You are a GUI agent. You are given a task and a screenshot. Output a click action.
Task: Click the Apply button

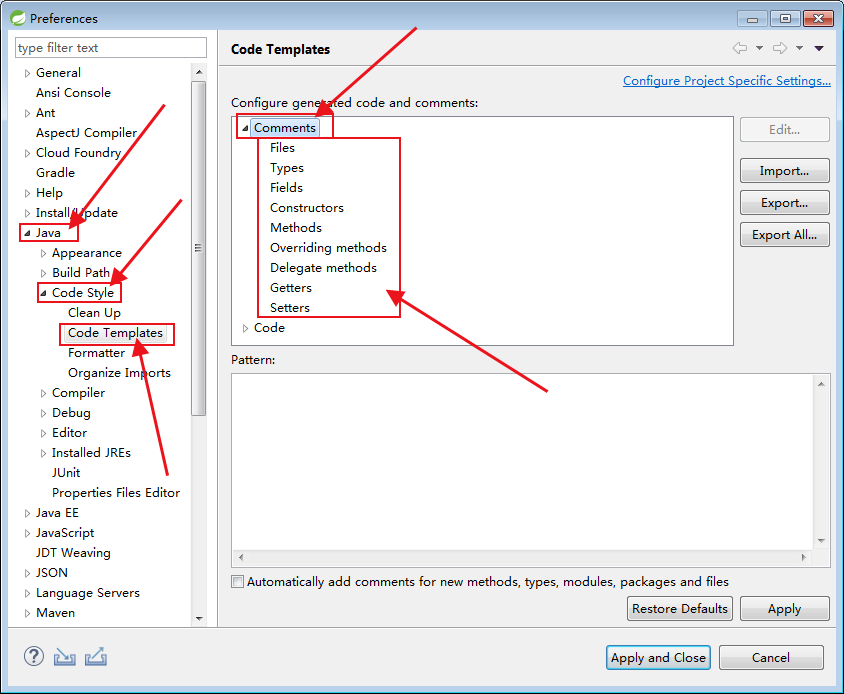click(784, 608)
